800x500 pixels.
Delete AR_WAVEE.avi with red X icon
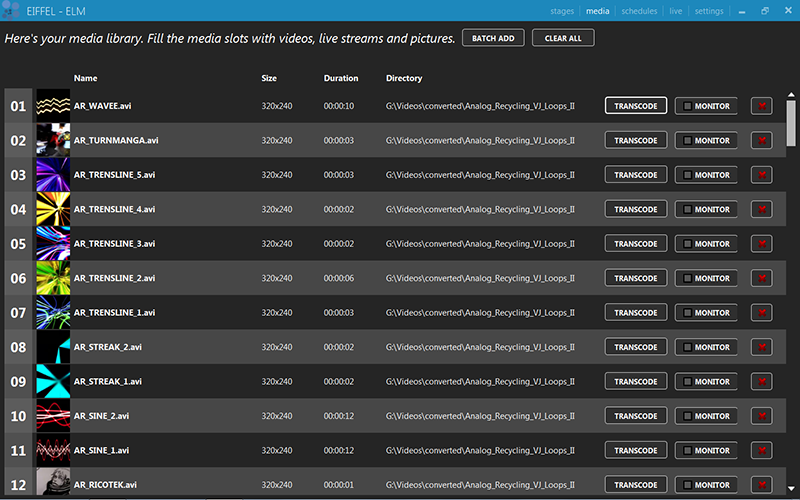pos(761,106)
